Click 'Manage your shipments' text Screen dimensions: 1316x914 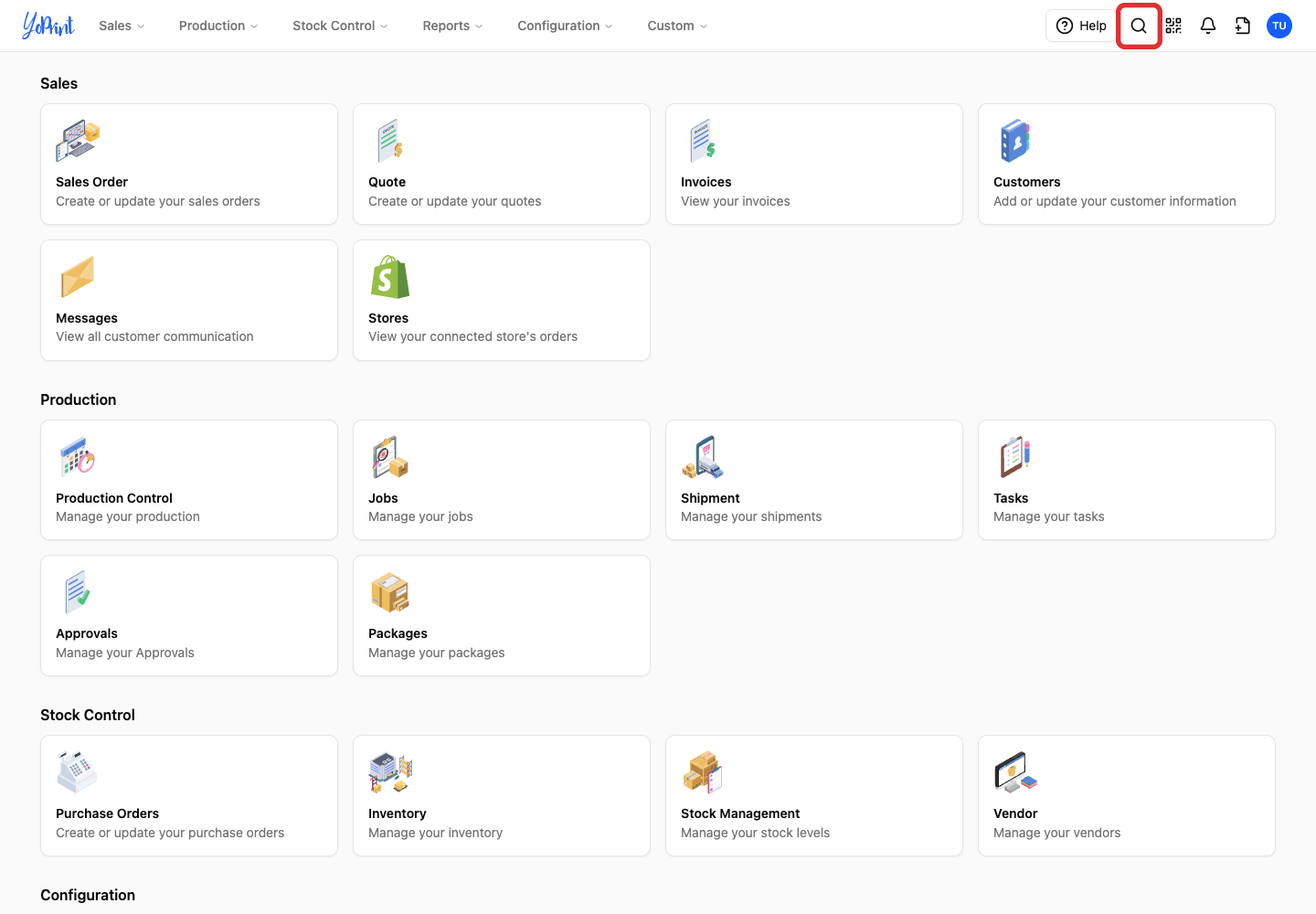[751, 516]
